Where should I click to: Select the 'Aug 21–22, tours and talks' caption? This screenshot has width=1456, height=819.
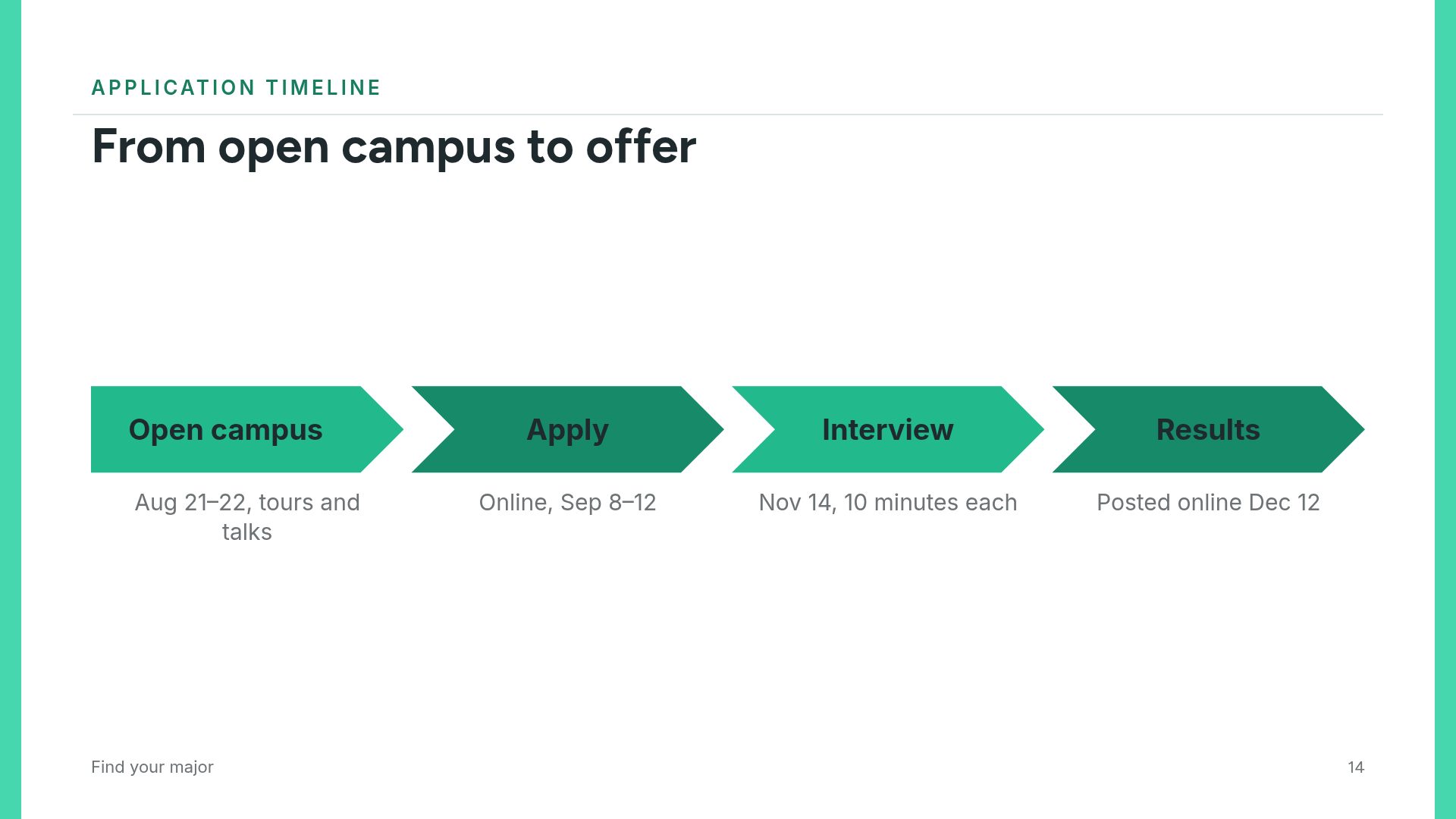[x=247, y=517]
